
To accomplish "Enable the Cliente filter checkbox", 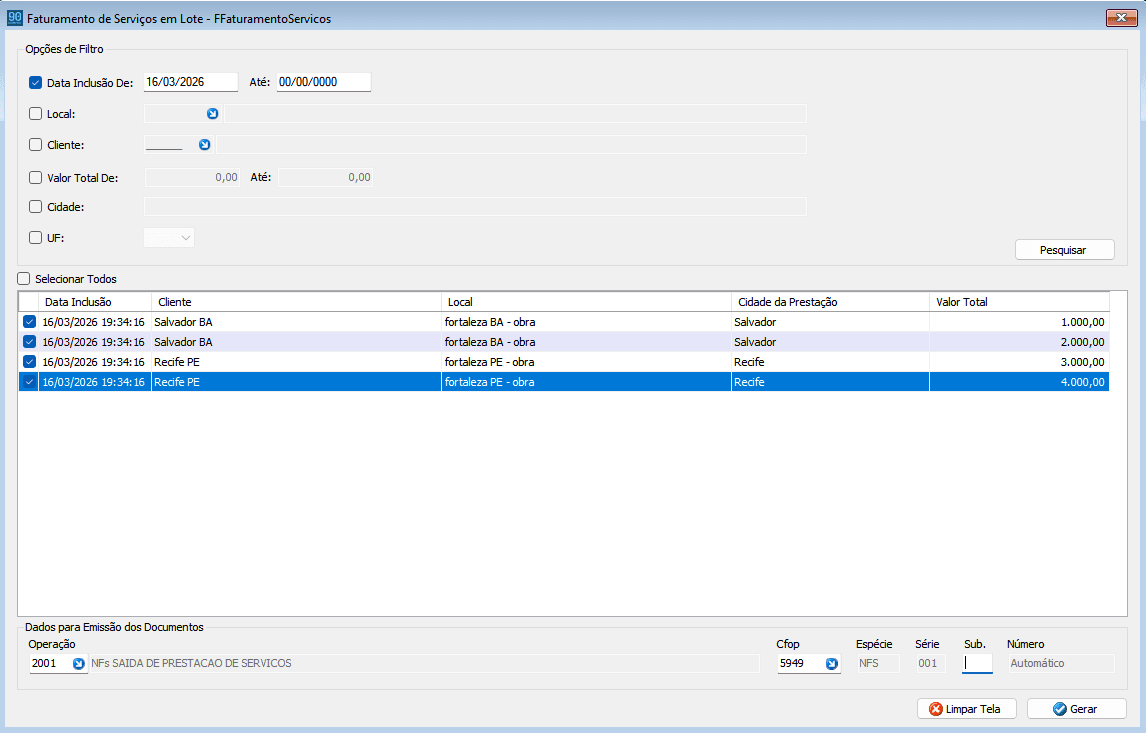I will point(35,145).
